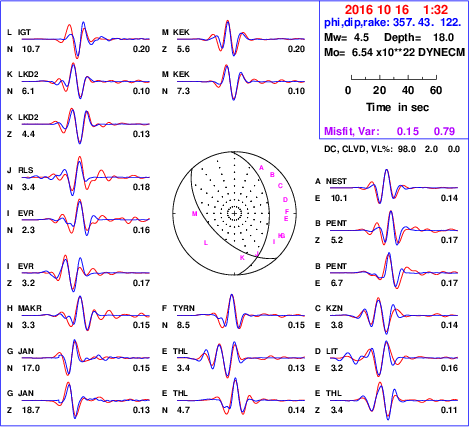
Task: Select the LIT E waveform trace
Action: (394, 359)
